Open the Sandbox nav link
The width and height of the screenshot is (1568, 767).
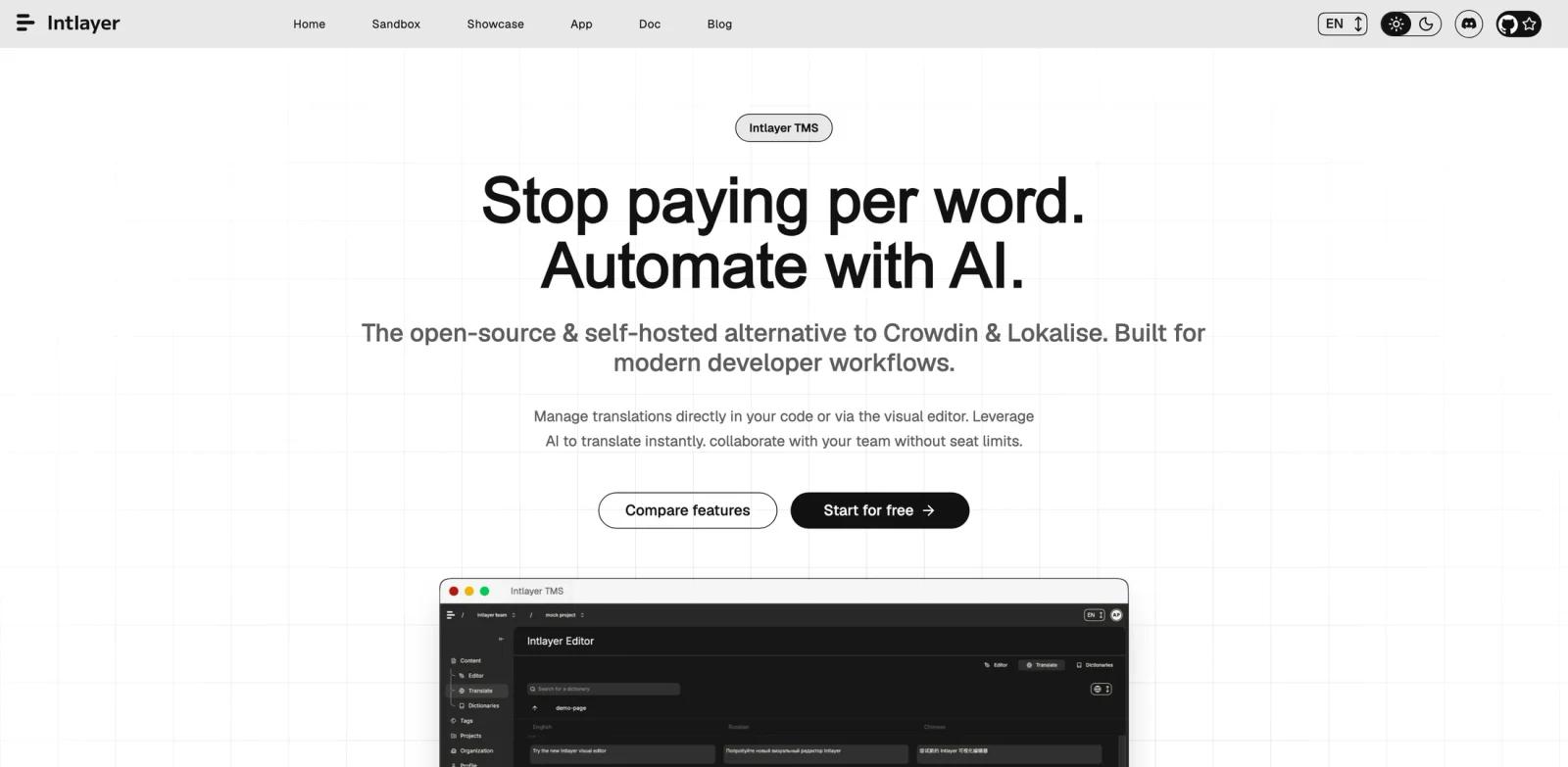pos(396,24)
